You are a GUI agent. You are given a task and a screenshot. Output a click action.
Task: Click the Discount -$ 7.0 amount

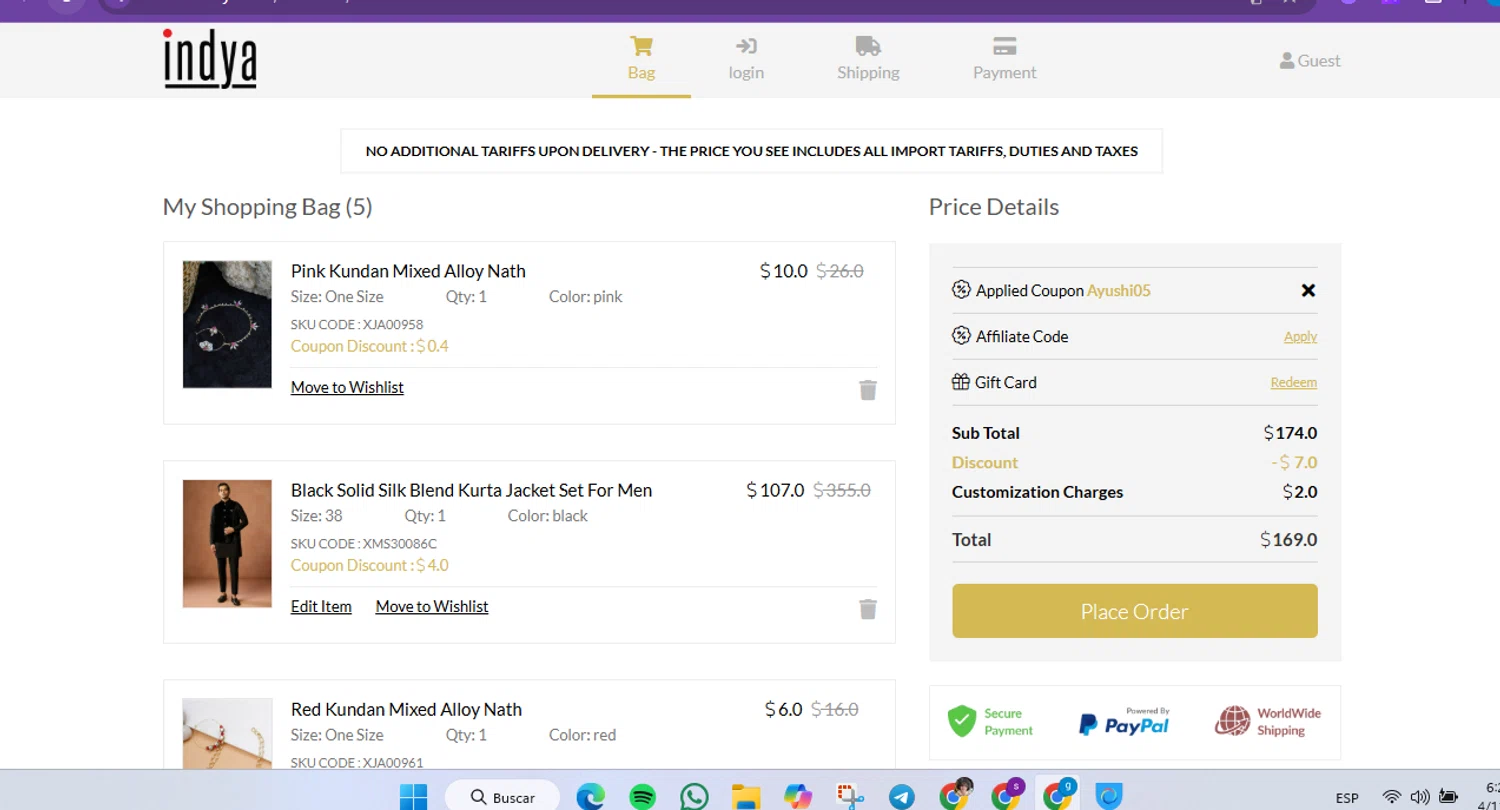(x=1294, y=463)
